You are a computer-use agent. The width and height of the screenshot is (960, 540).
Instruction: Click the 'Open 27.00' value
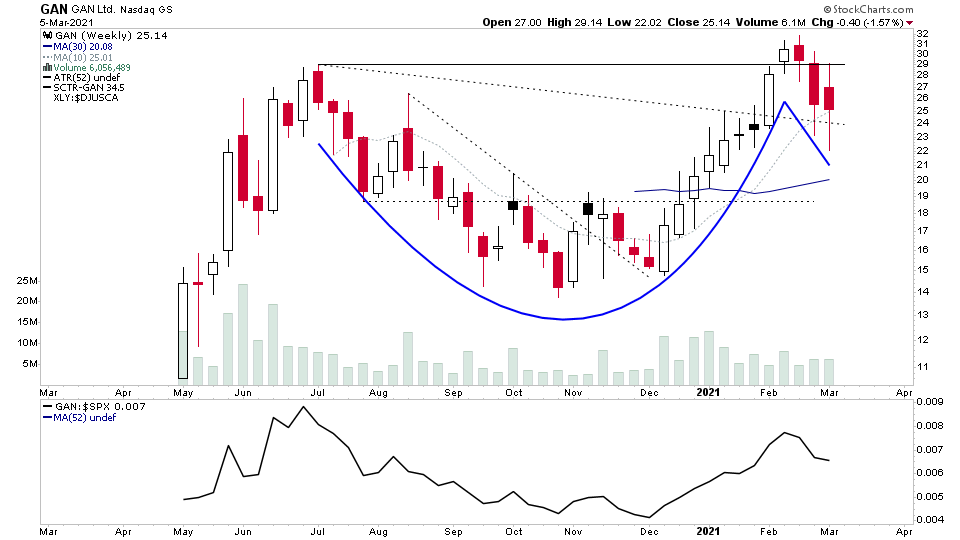click(x=512, y=22)
